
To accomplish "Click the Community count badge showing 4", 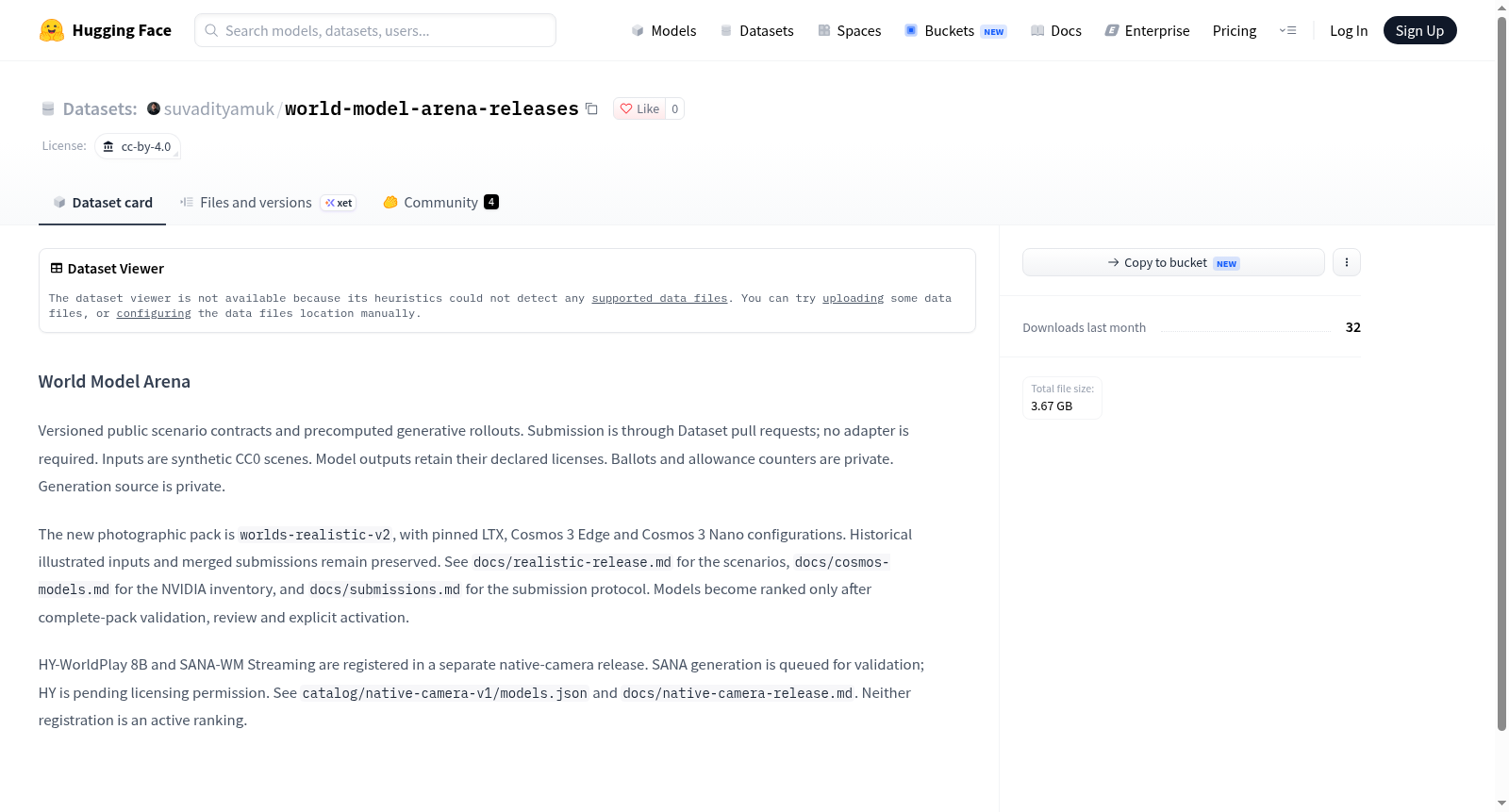I will 491,202.
